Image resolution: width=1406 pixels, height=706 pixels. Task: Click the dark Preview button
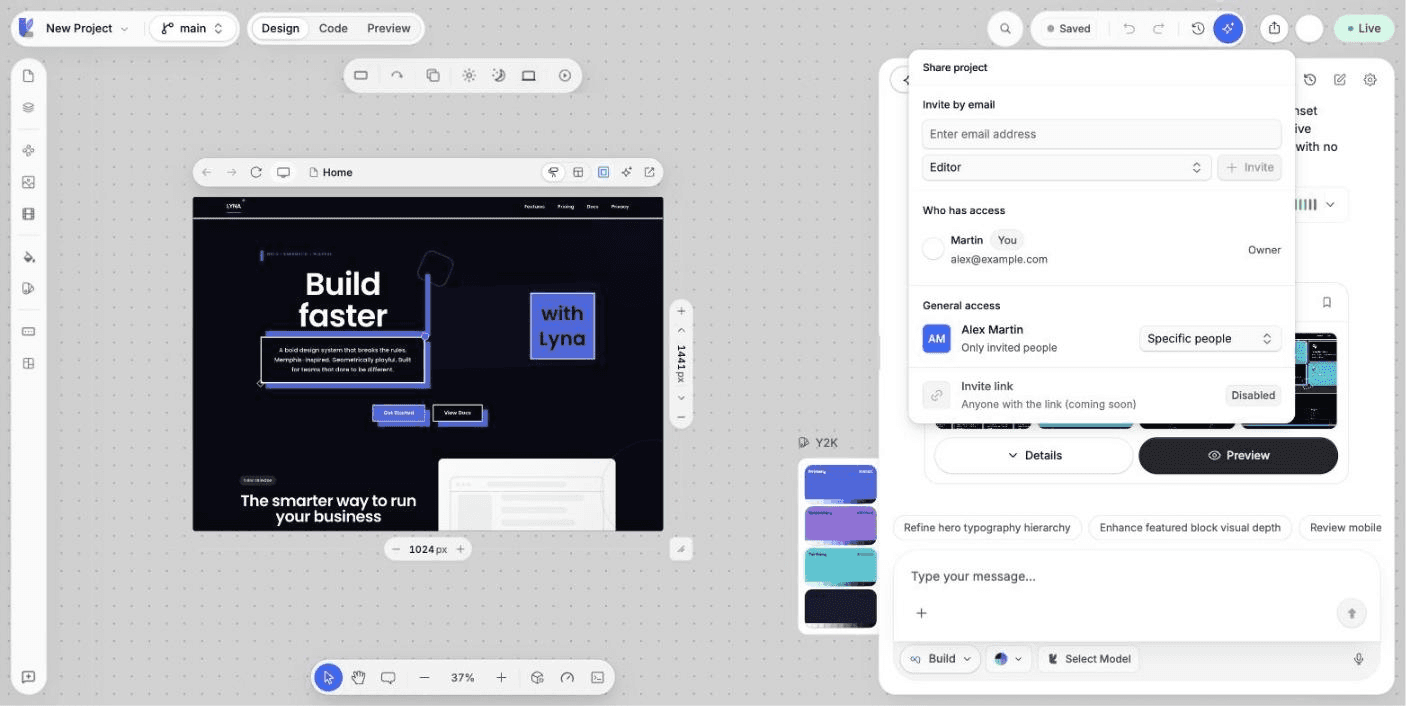pos(1238,455)
